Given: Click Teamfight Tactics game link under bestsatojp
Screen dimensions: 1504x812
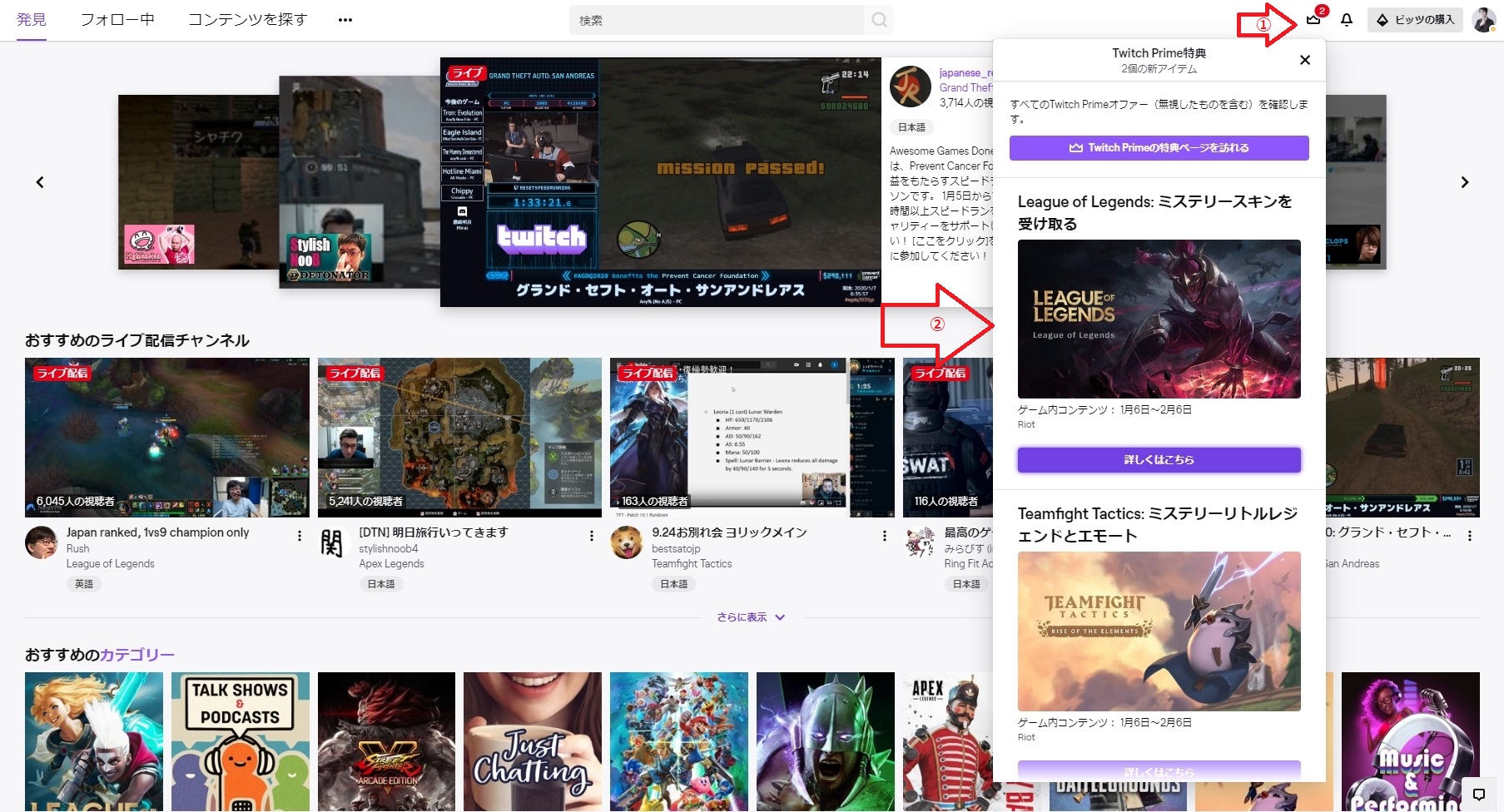Looking at the screenshot, I should pyautogui.click(x=692, y=564).
